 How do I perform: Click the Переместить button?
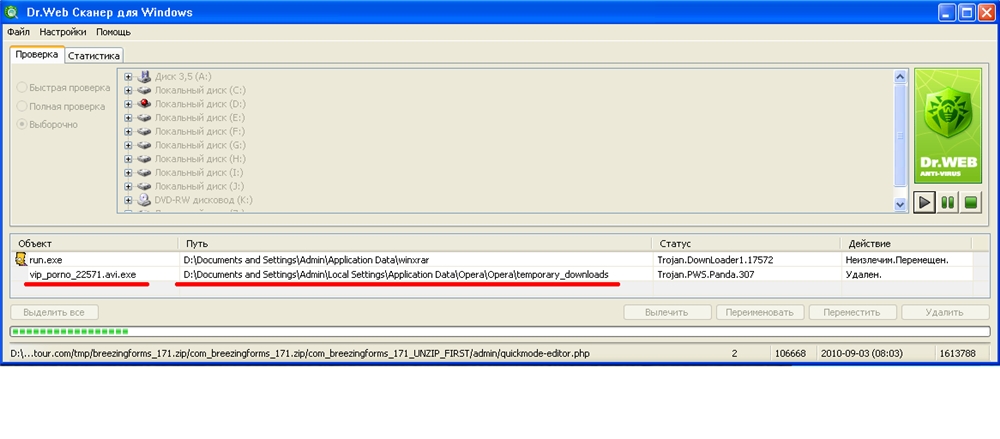853,313
